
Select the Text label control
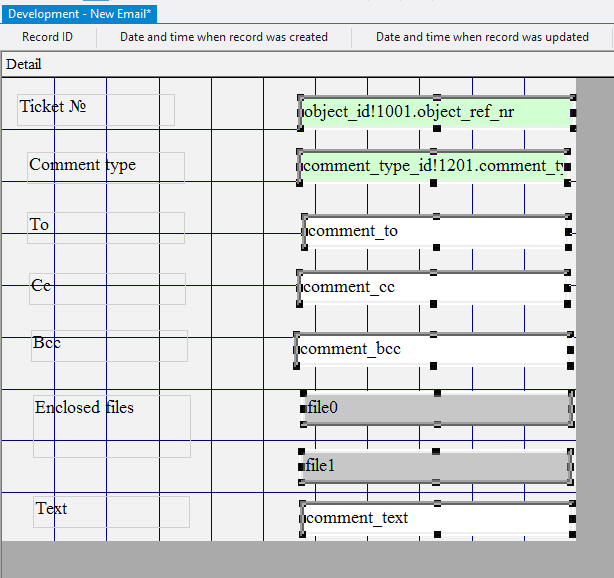[x=111, y=511]
